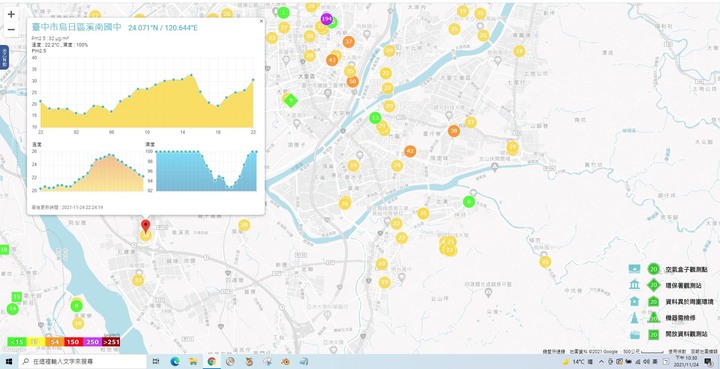720x369 pixels.
Task: Click the red 150 color scale swatch
Action: click(73, 342)
